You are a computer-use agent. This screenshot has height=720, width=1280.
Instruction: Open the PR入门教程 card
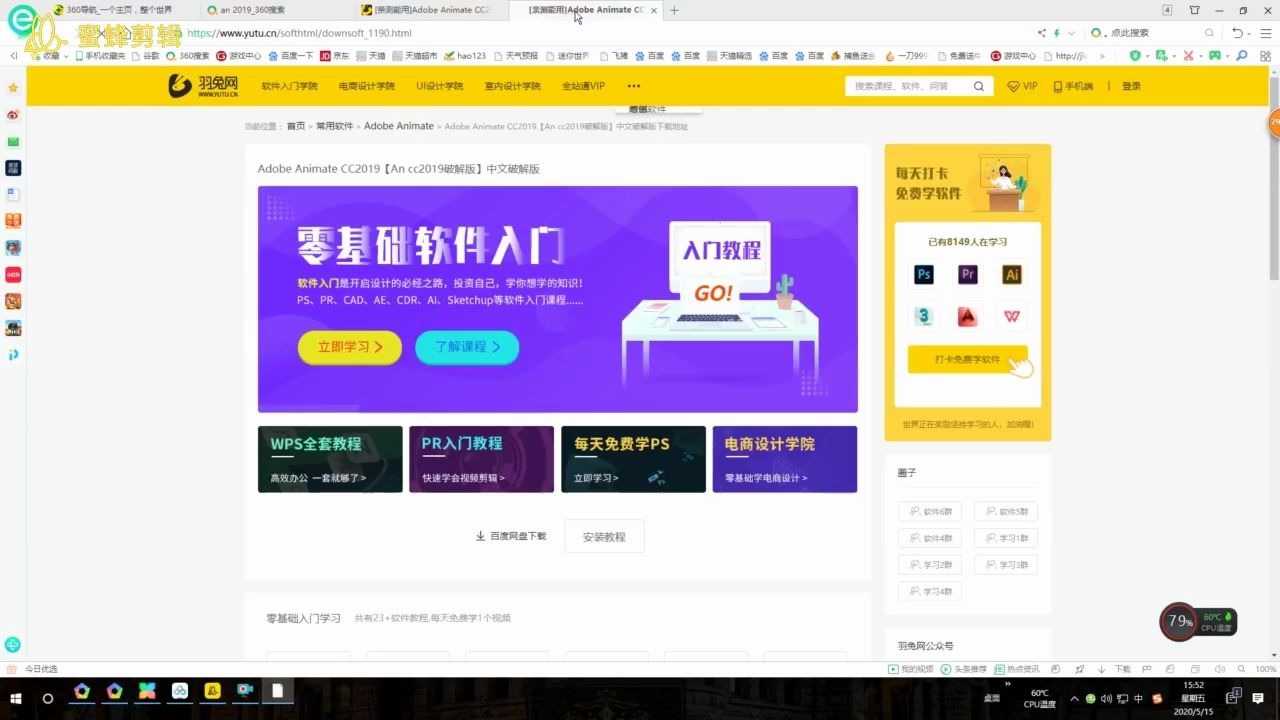pyautogui.click(x=482, y=459)
